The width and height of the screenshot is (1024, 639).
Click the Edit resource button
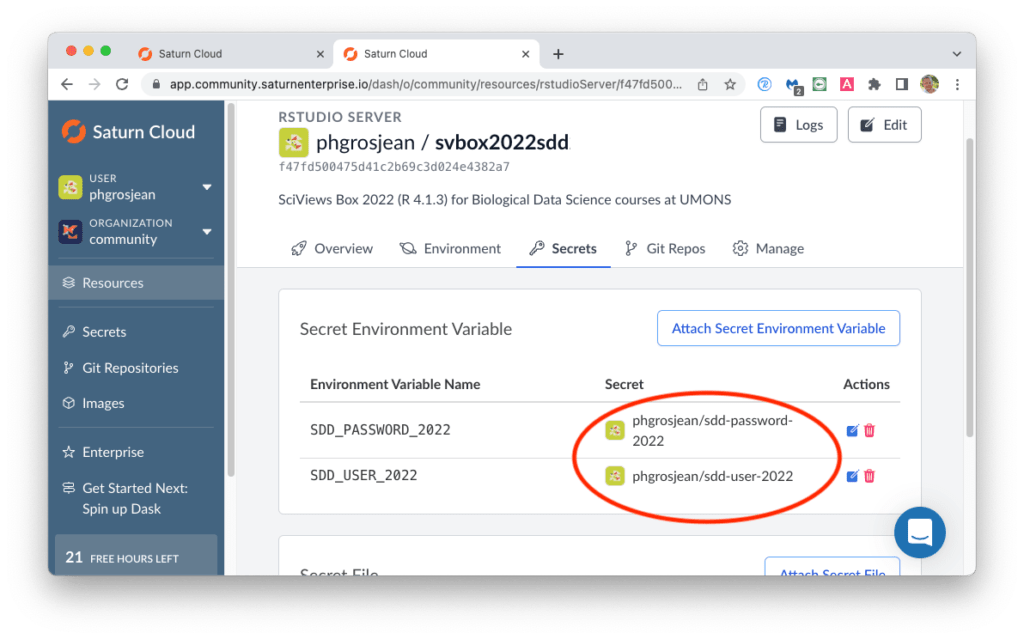(884, 125)
